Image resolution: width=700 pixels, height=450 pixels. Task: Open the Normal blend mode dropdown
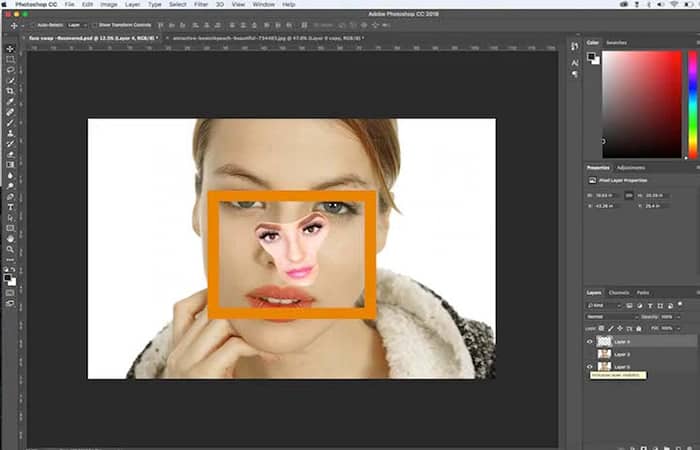pos(610,316)
